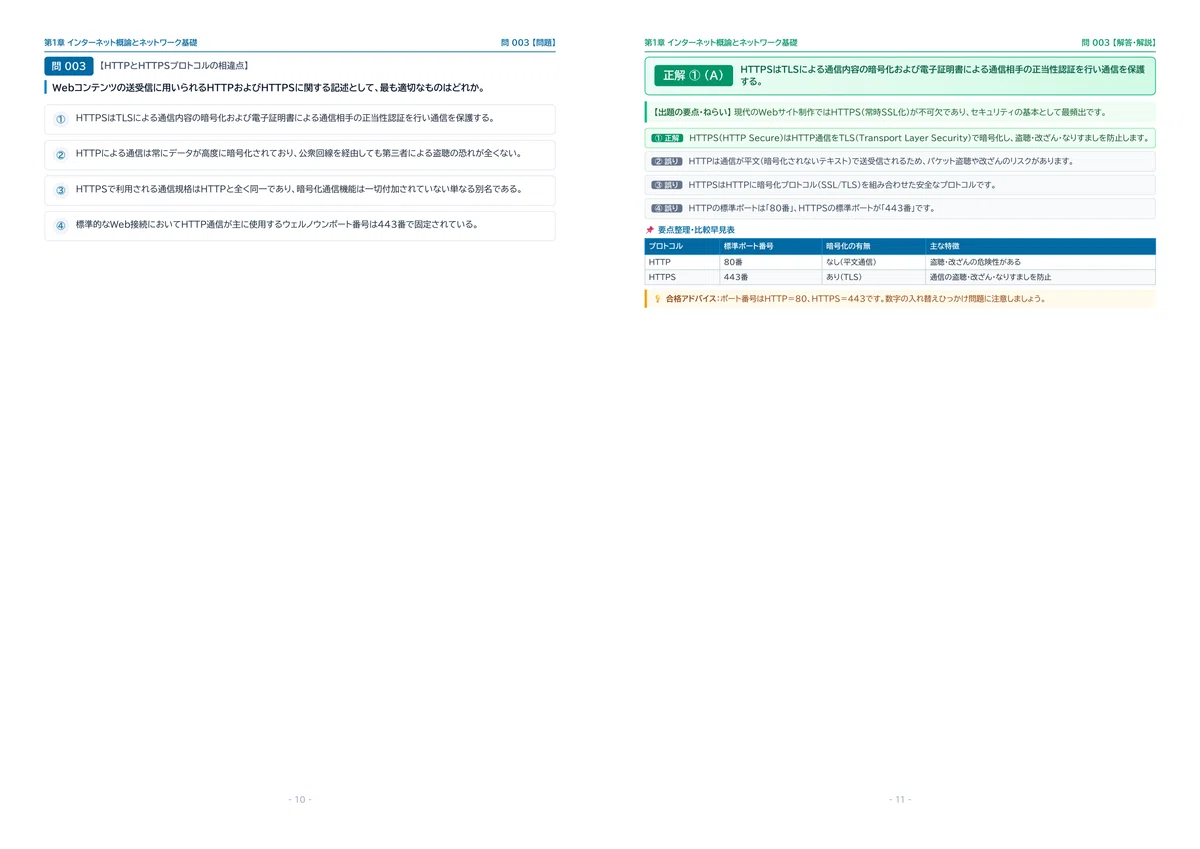
Task: Select answer option 2 about HTTP always encrypted
Action: [x=300, y=155]
